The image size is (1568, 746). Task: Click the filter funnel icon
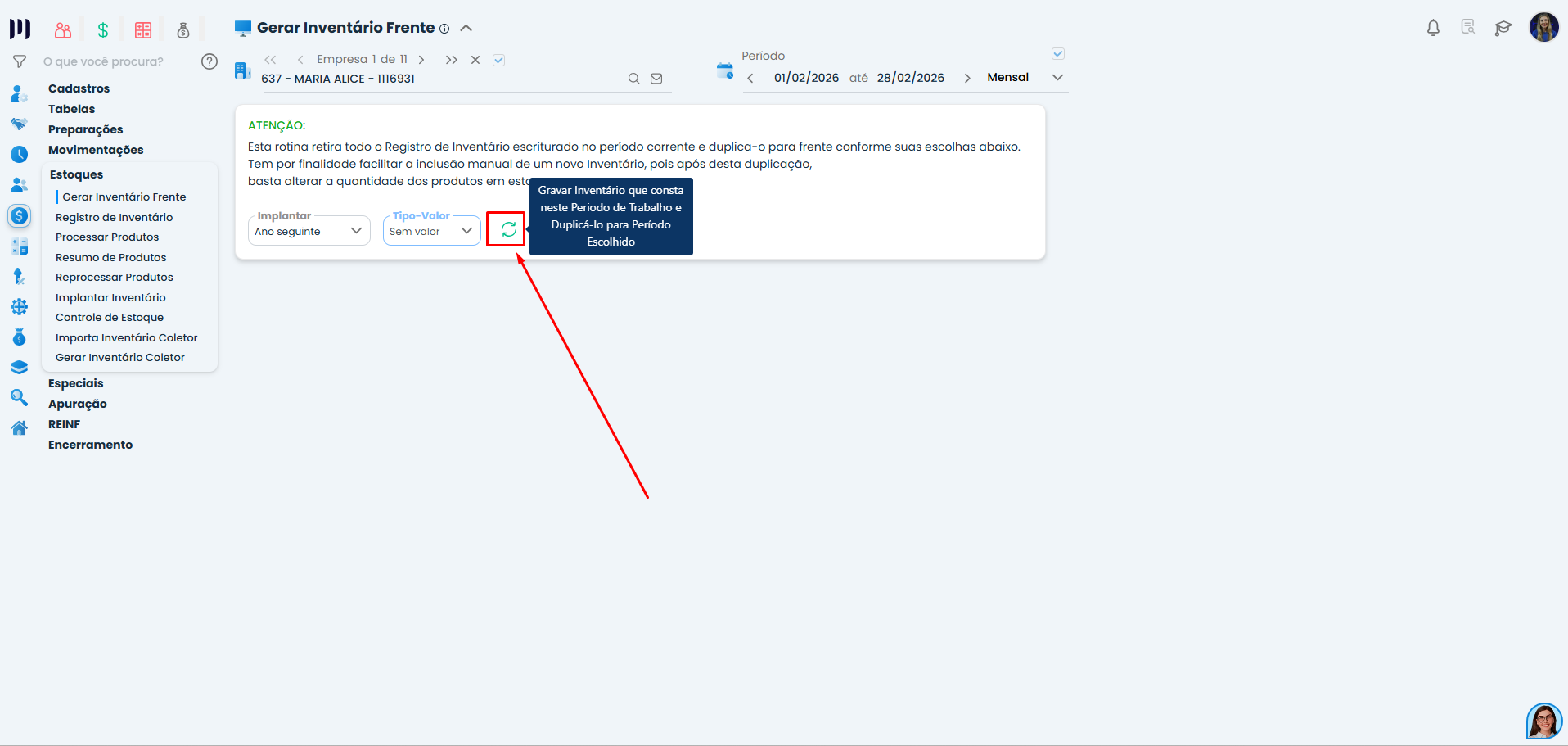click(20, 61)
